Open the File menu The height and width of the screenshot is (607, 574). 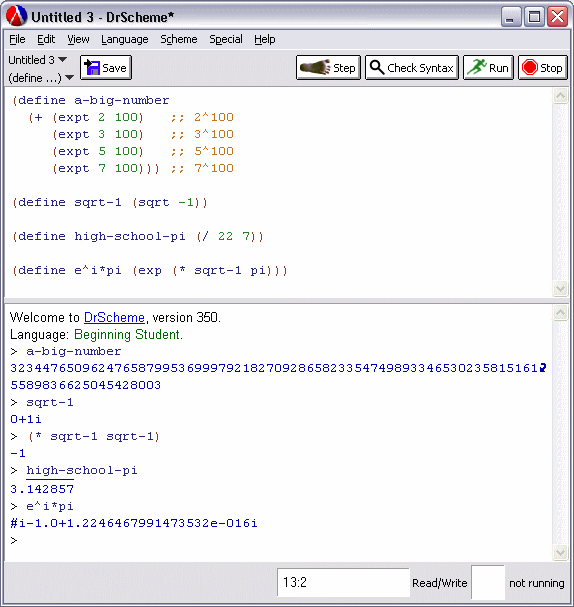tap(17, 39)
